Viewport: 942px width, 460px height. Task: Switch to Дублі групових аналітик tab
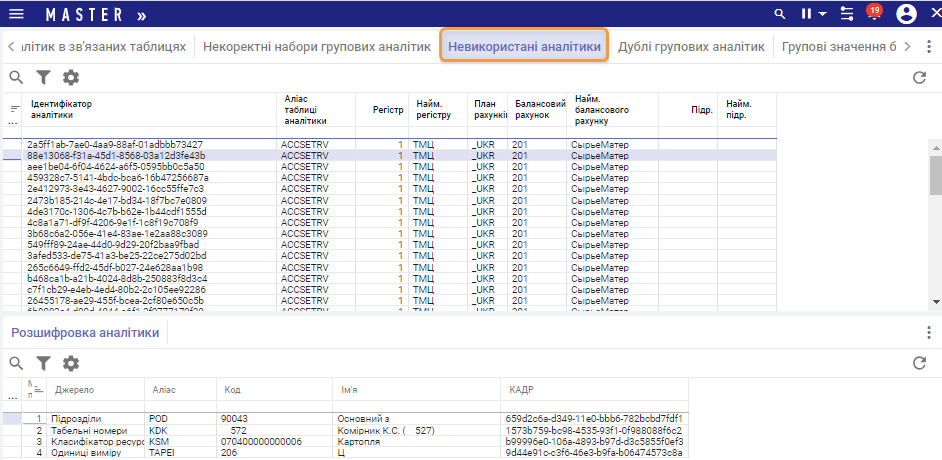pyautogui.click(x=691, y=46)
